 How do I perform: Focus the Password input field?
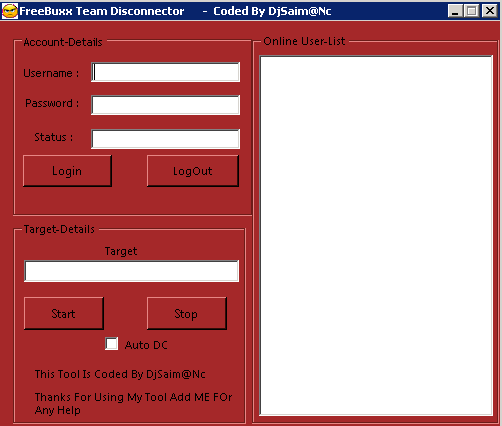pyautogui.click(x=165, y=105)
